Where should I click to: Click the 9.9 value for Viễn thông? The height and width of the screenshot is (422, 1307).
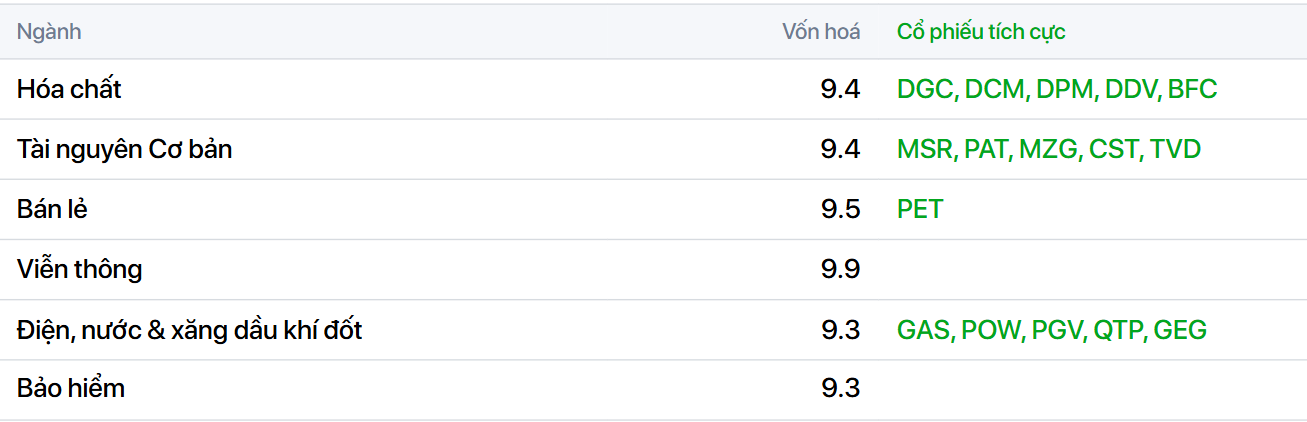[x=840, y=269]
